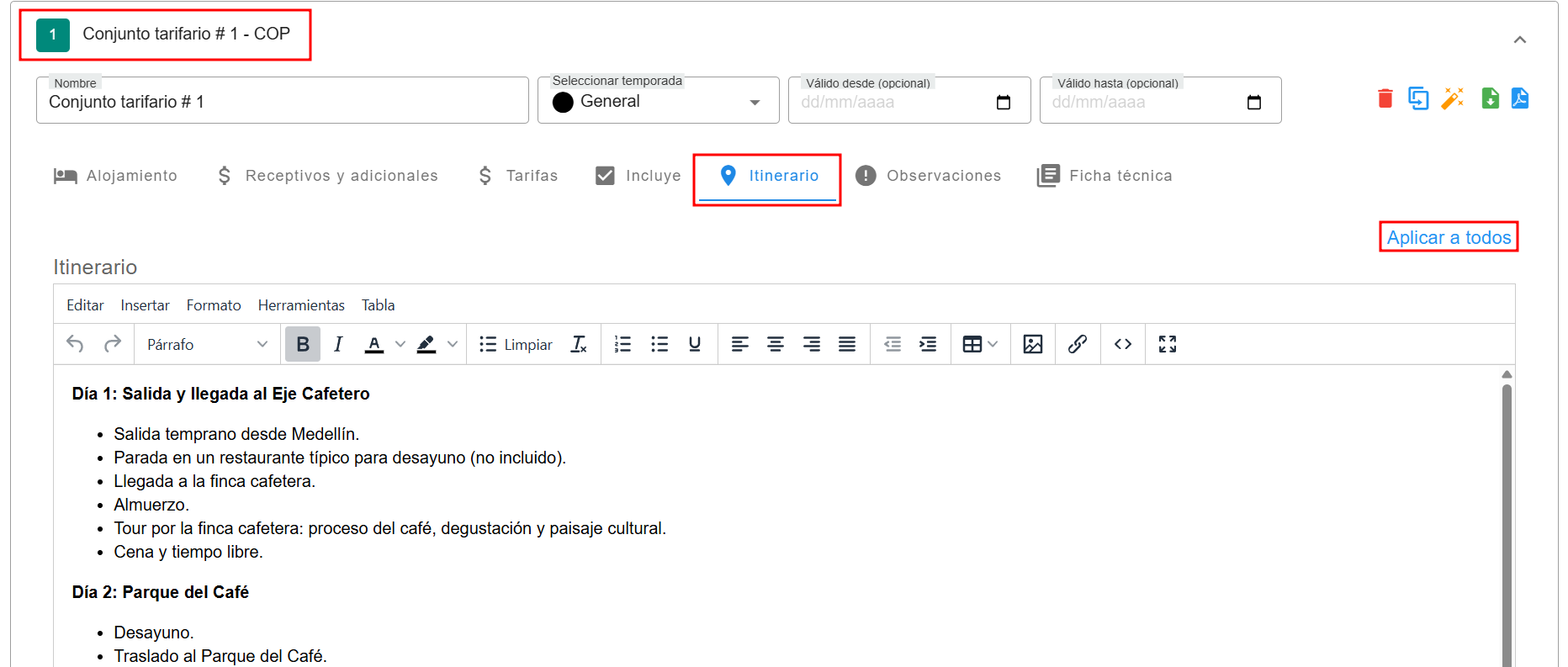
Task: Insert an image in the editor
Action: pos(1032,344)
